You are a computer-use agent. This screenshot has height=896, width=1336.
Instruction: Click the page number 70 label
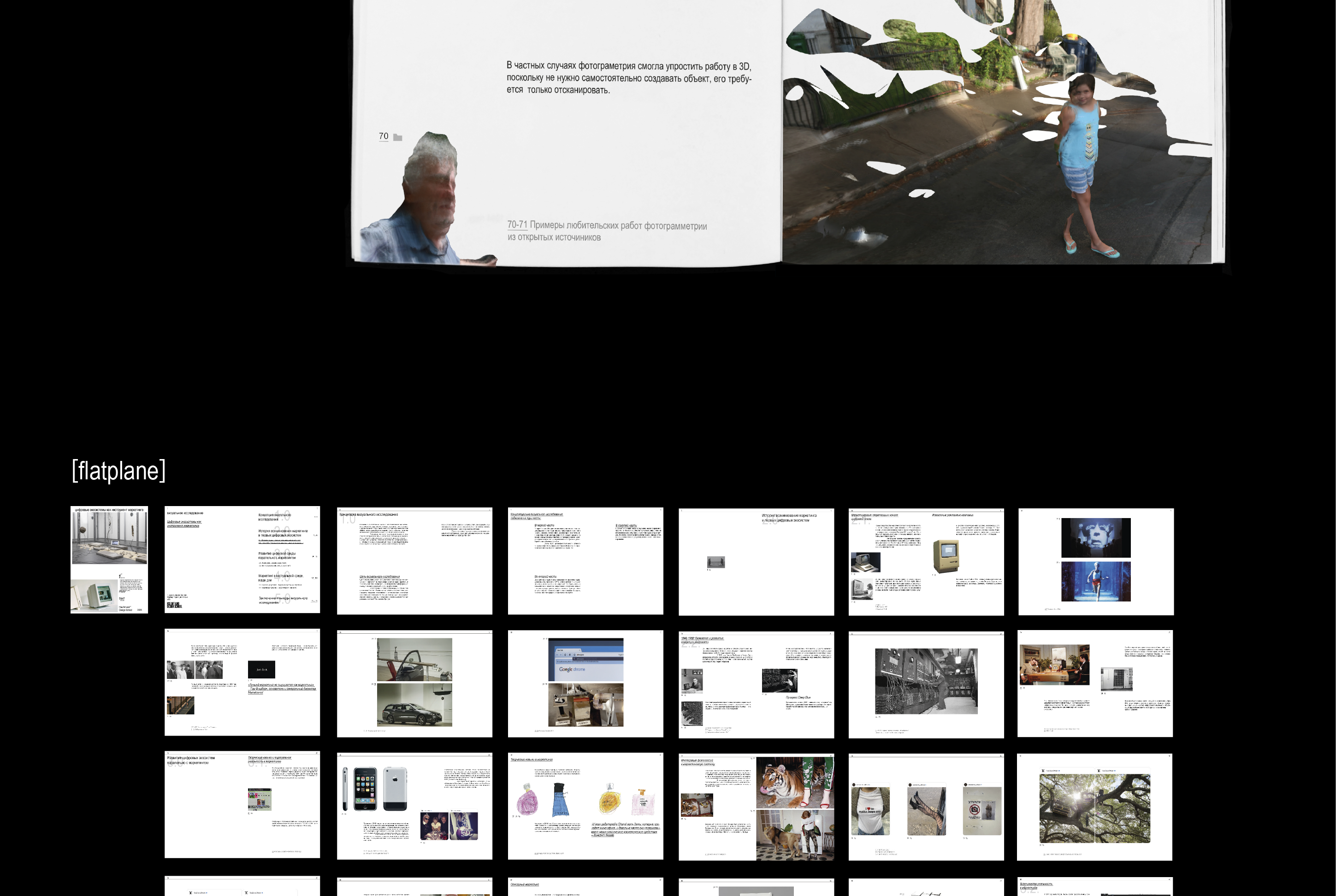tap(384, 136)
